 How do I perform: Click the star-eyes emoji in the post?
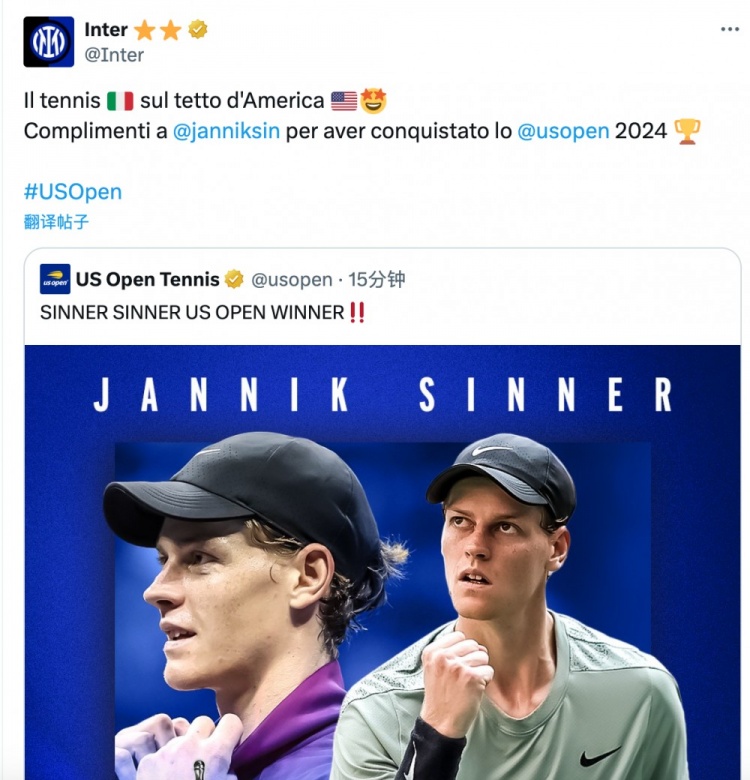[x=374, y=100]
